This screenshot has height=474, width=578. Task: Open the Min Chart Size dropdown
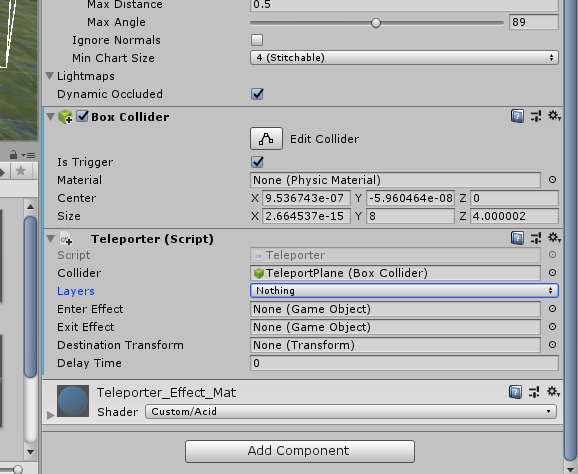tap(404, 58)
